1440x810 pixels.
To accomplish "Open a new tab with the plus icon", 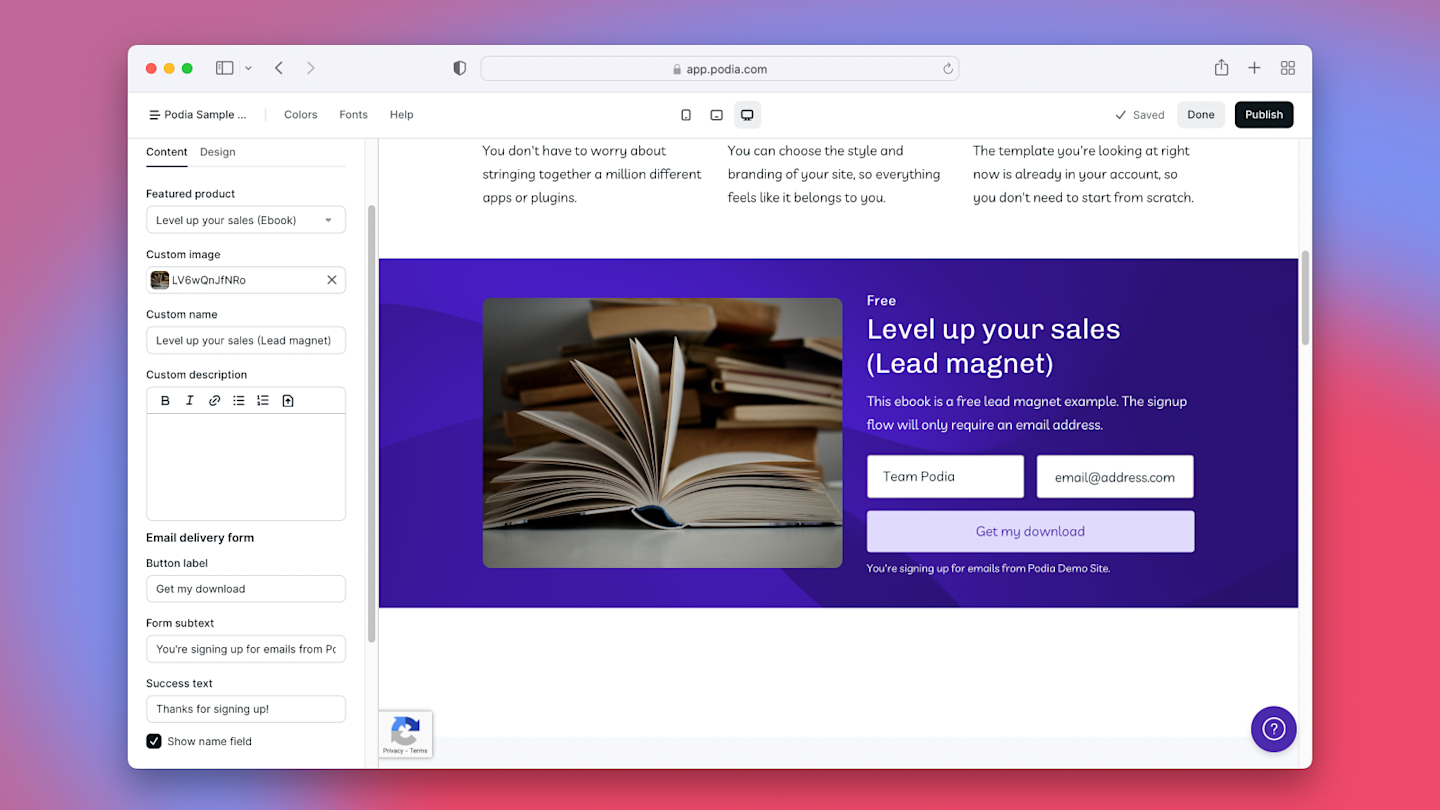I will coord(1254,68).
